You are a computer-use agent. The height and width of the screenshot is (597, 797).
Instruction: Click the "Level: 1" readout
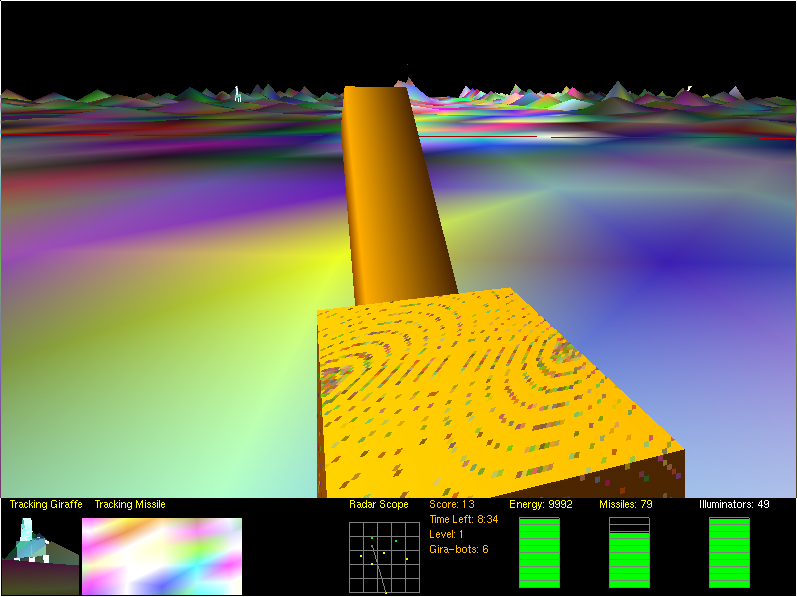click(446, 535)
